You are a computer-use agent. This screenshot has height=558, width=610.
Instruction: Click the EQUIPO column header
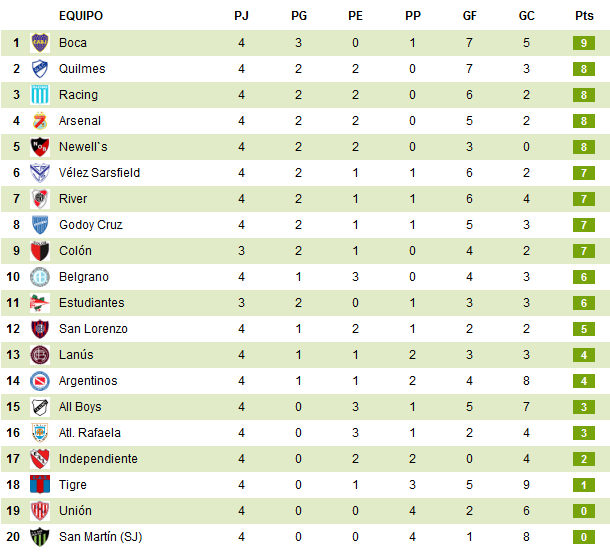tap(81, 16)
